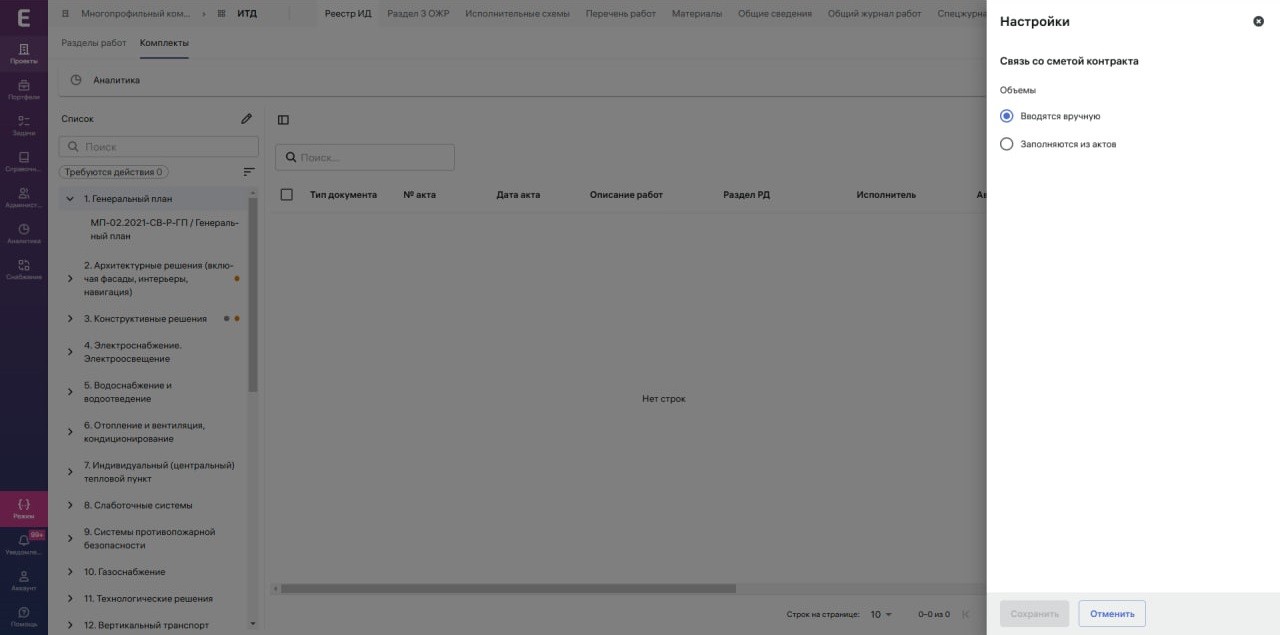
Task: Toggle the Требуются действия 0 filter chip
Action: click(x=113, y=172)
